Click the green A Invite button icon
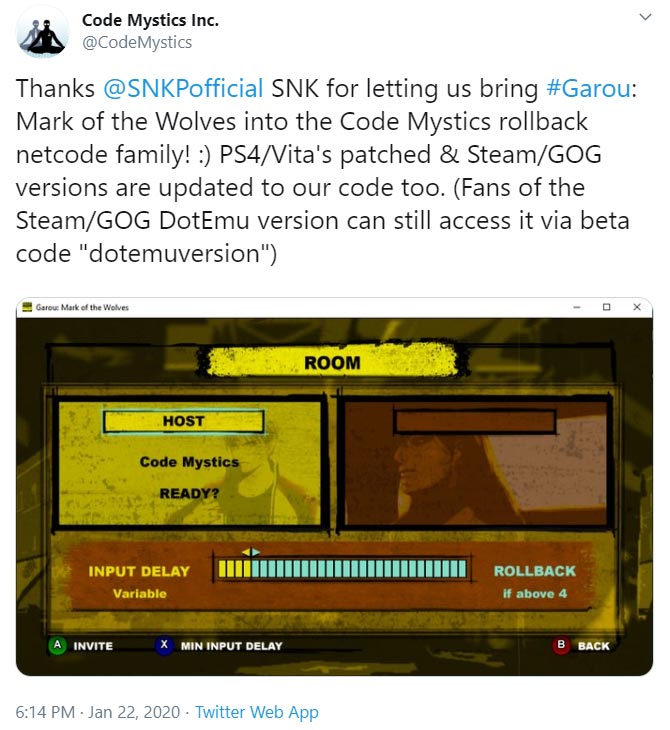Image resolution: width=670 pixels, height=730 pixels. click(x=57, y=645)
